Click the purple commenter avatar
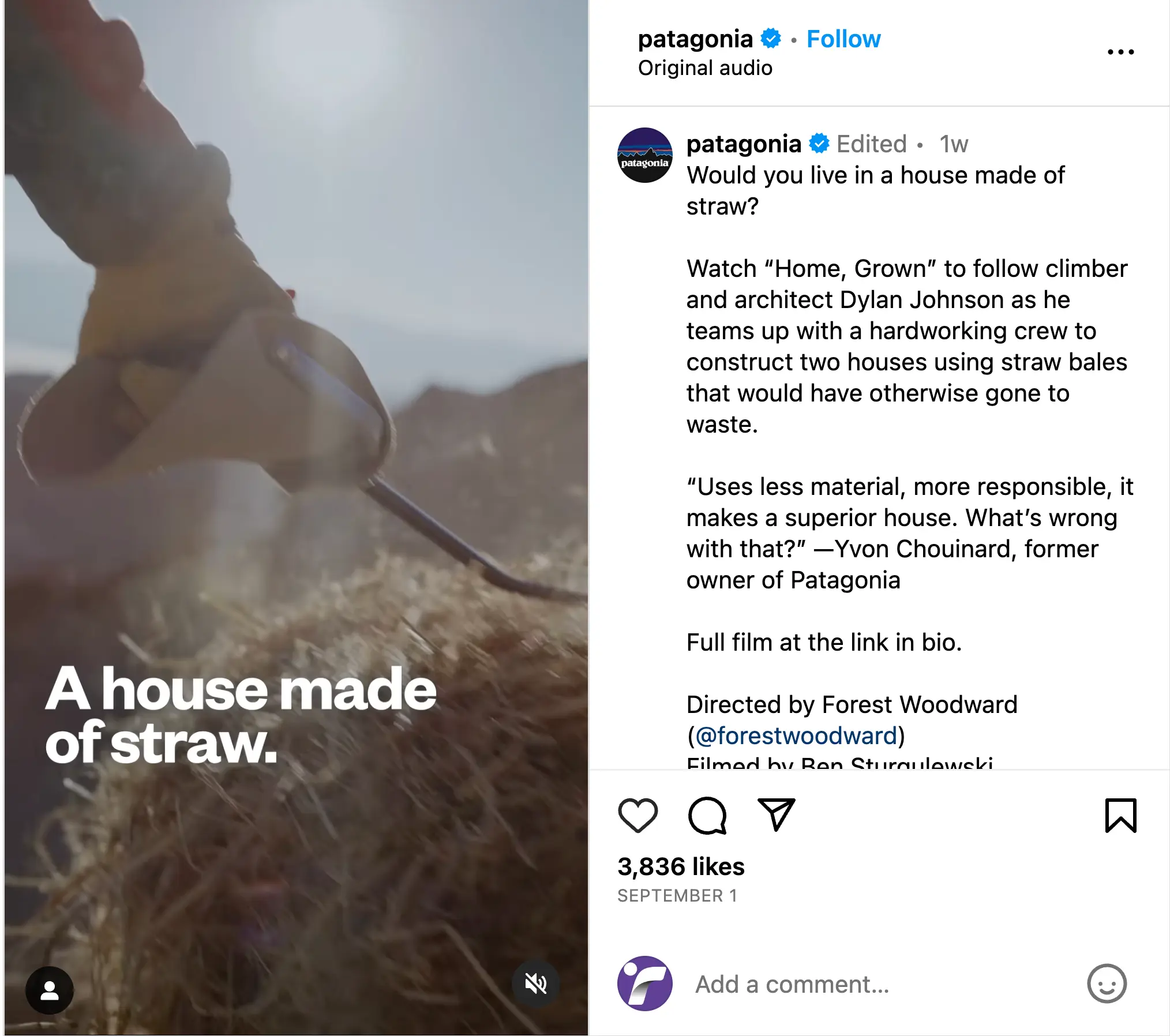1170x1036 pixels. click(x=644, y=984)
